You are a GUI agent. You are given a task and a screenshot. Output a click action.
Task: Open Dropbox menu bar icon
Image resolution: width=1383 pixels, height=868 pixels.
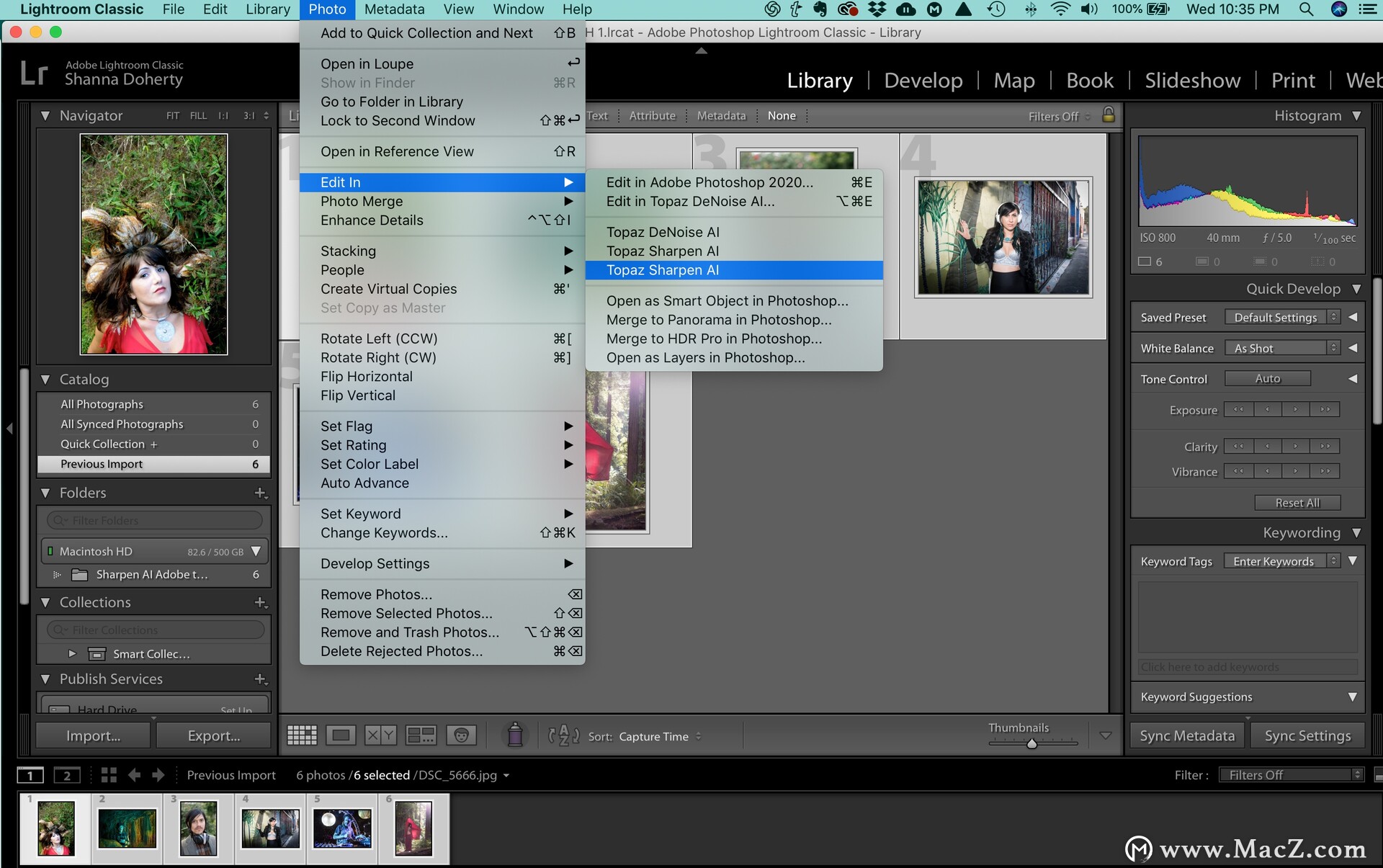coord(877,9)
